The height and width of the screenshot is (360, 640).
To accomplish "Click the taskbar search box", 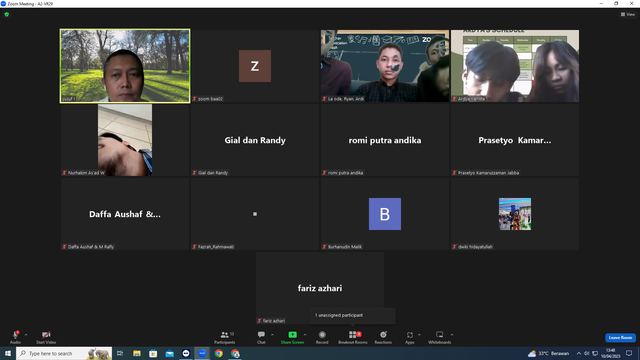I will point(64,353).
